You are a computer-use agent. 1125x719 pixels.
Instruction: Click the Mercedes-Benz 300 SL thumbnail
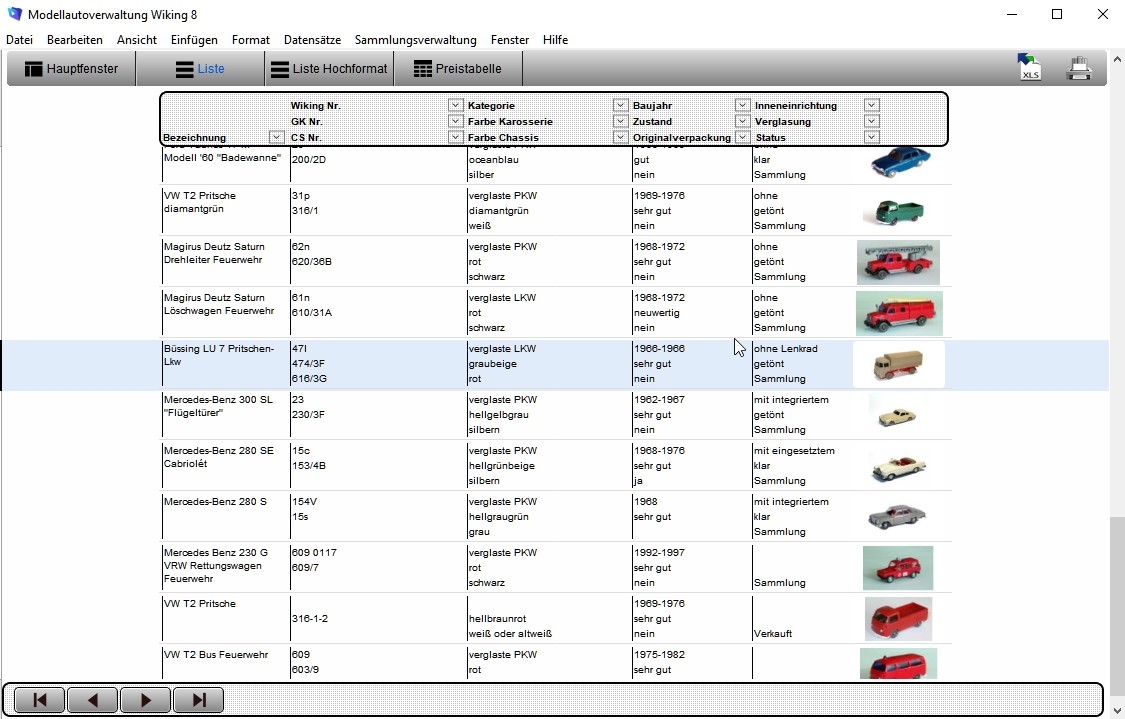897,416
